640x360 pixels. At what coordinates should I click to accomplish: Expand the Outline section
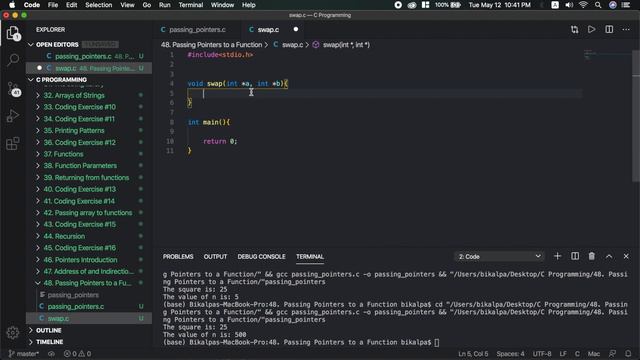[48, 330]
